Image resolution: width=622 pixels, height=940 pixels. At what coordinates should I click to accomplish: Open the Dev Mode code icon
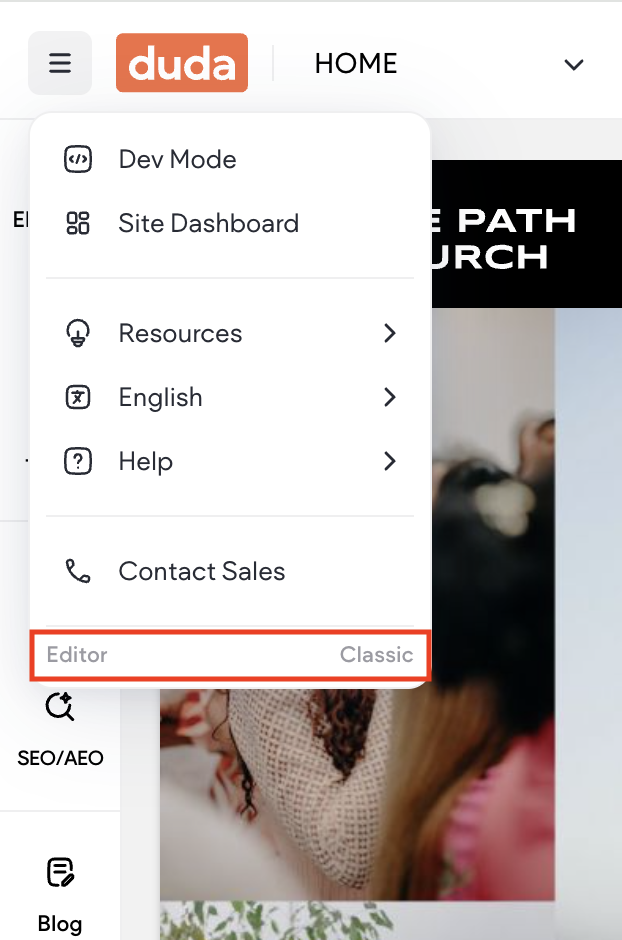(78, 159)
